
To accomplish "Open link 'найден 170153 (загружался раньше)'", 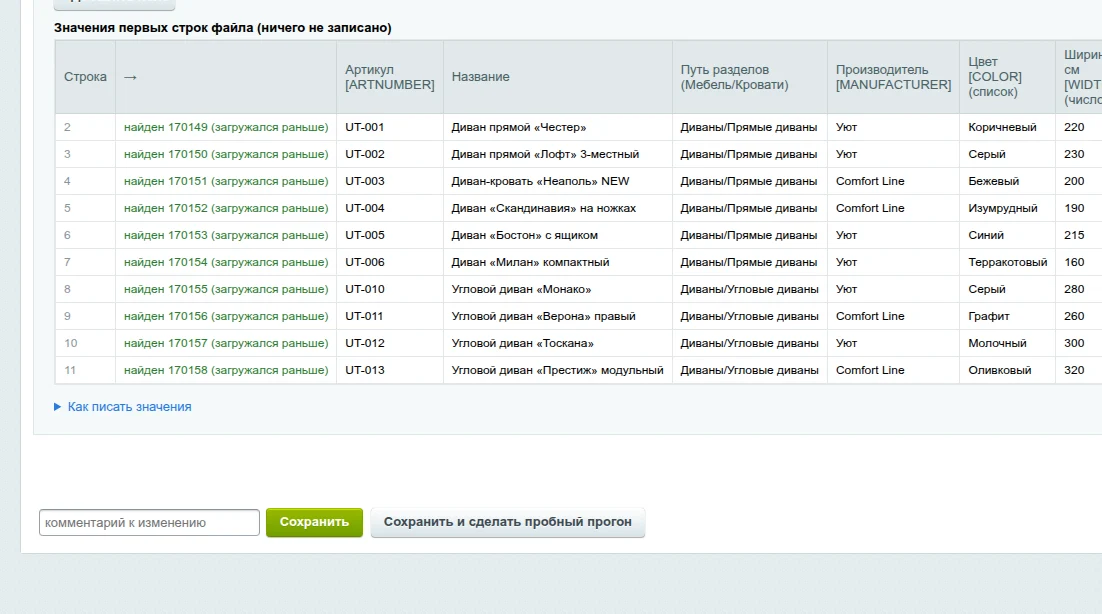I will 226,235.
